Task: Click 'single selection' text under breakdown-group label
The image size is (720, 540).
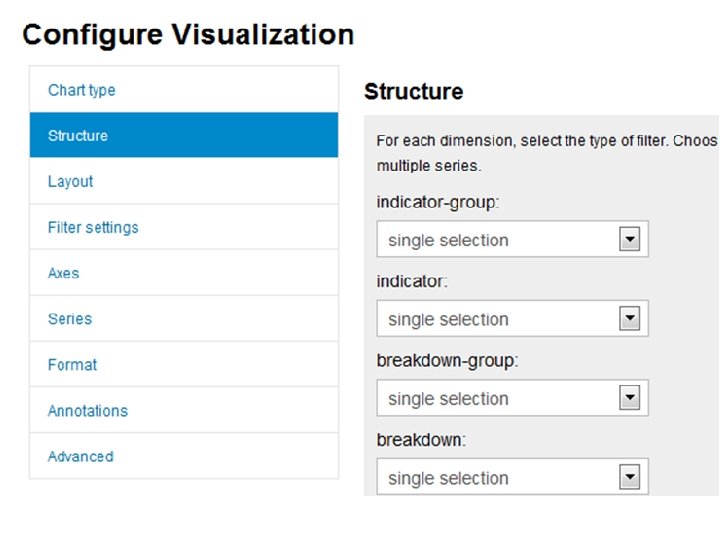Action: click(448, 399)
